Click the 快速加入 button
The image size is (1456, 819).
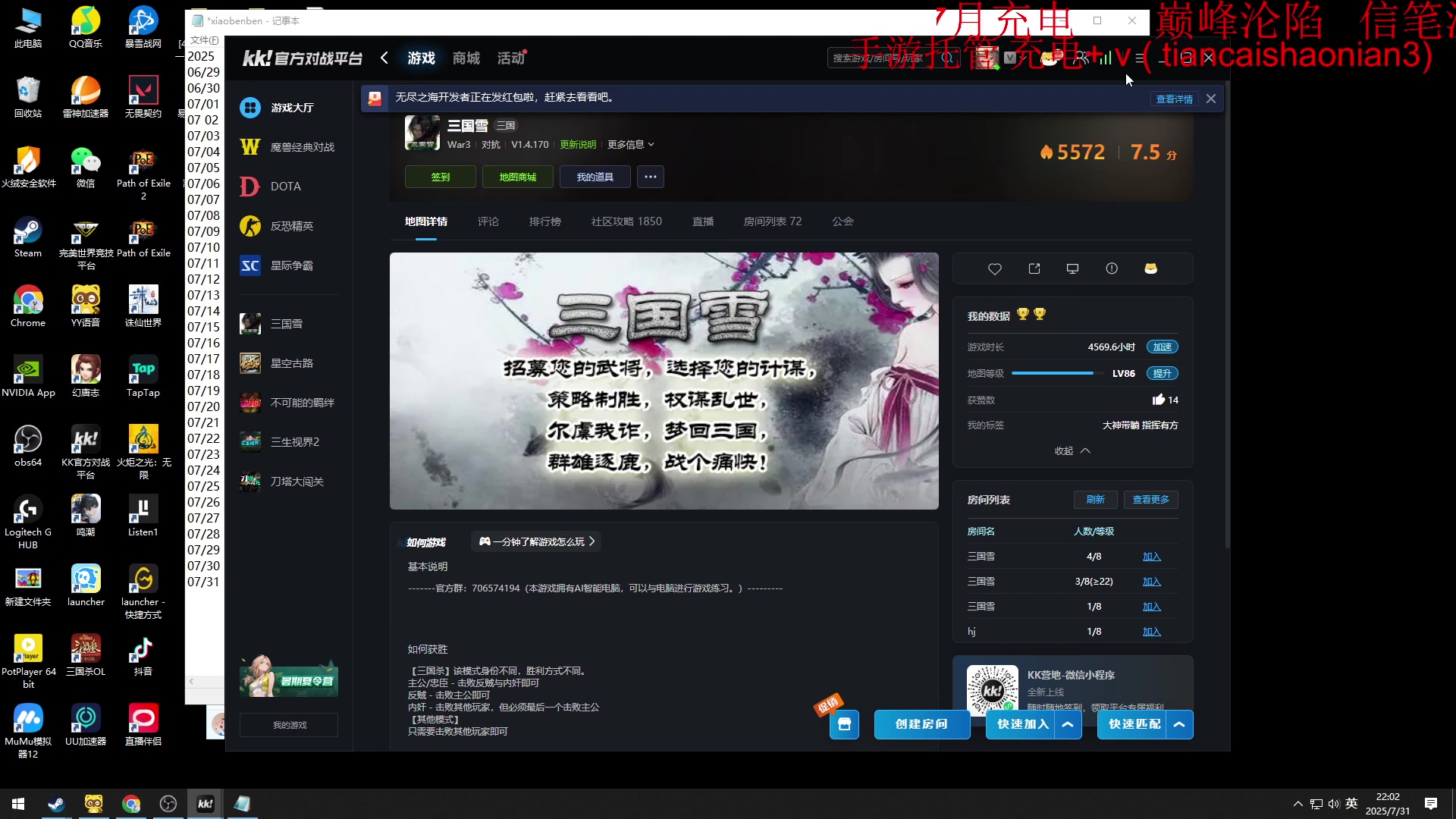[x=1021, y=724]
